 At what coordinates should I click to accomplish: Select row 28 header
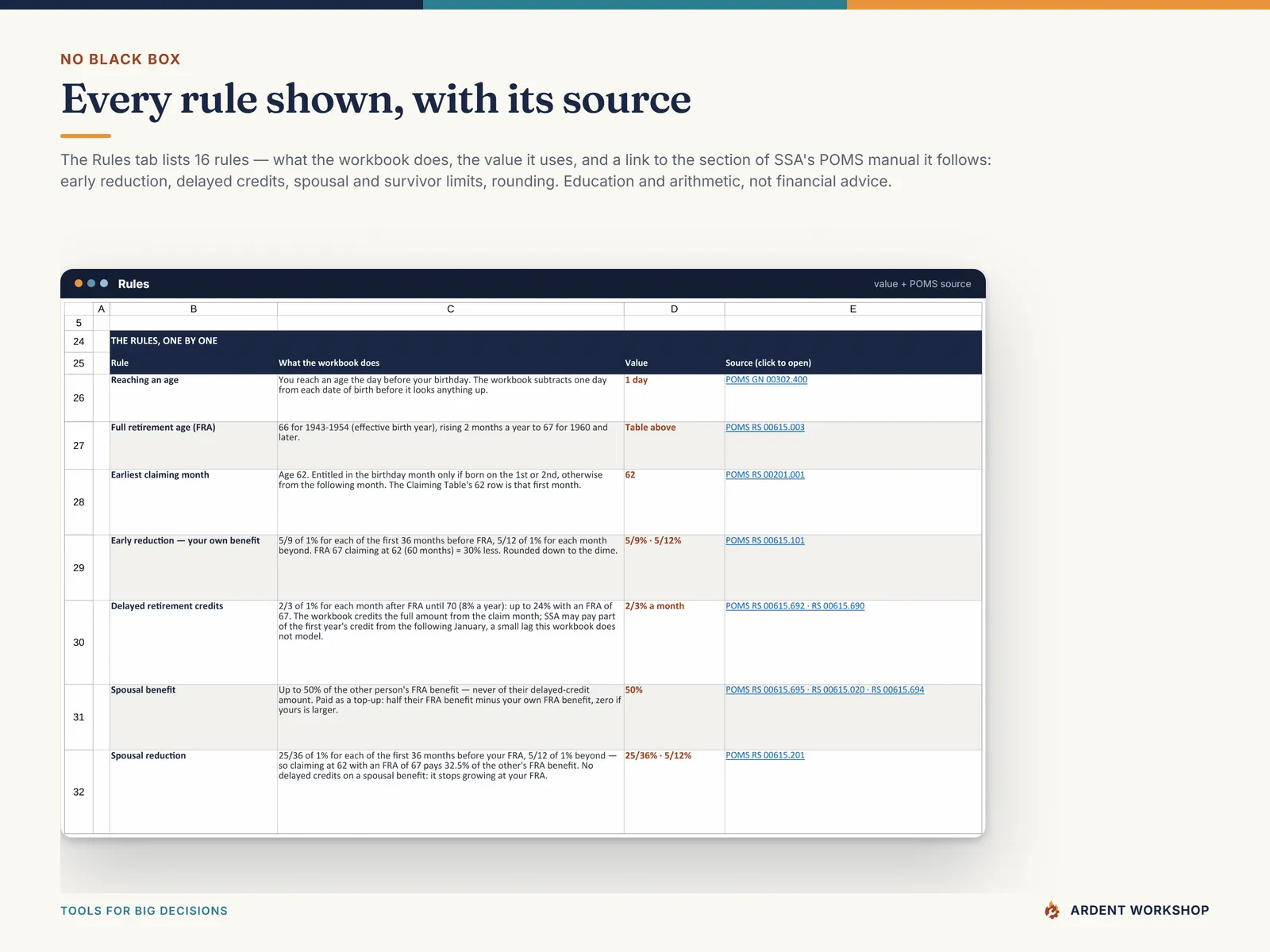click(79, 502)
